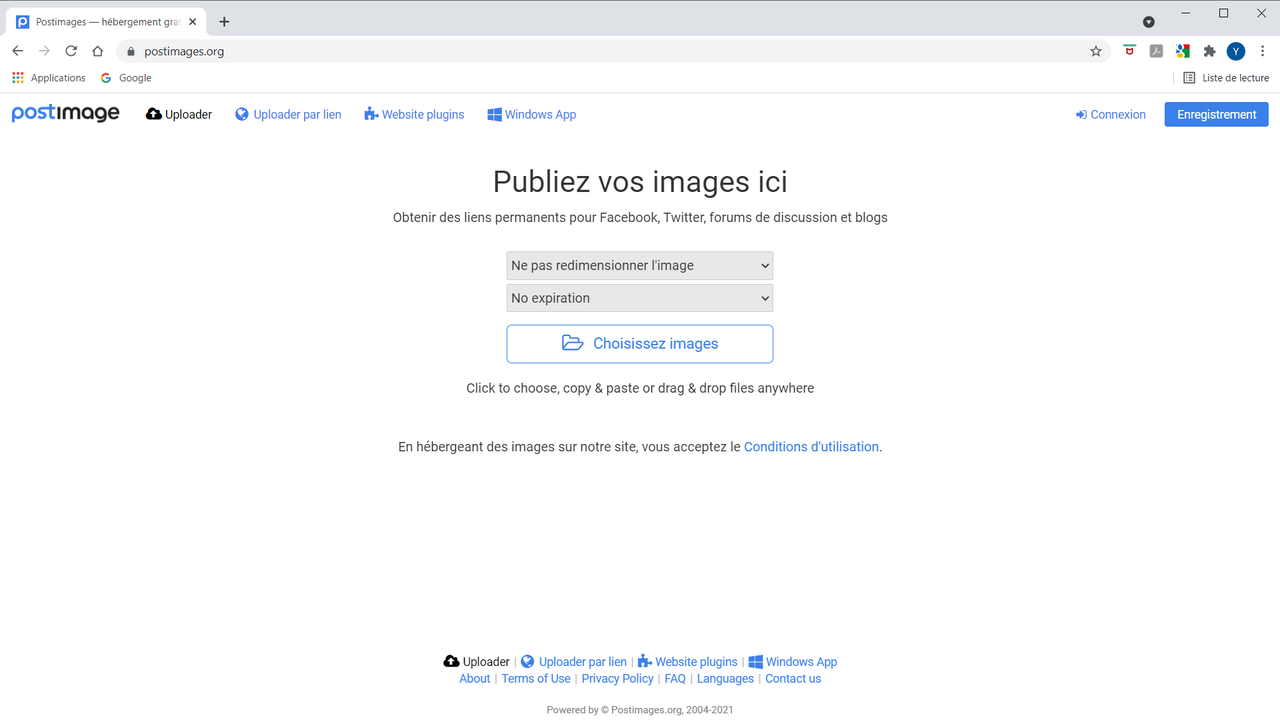Open a new browser tab
Viewport: 1280px width, 720px height.
[224, 22]
